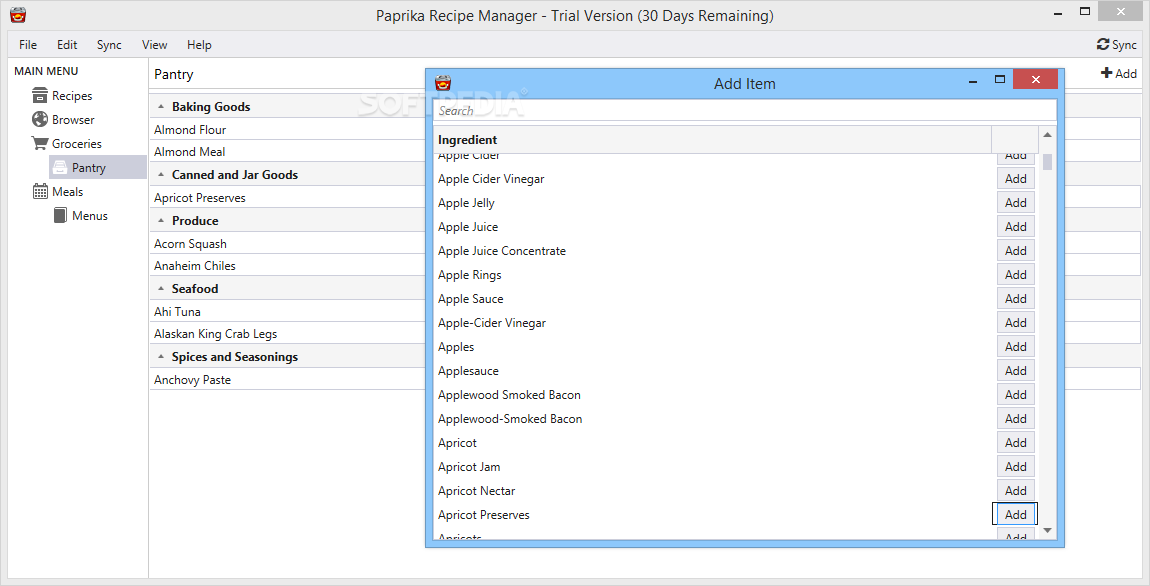
Task: Click the ingredient list scrollbar down arrow
Action: pyautogui.click(x=1047, y=530)
